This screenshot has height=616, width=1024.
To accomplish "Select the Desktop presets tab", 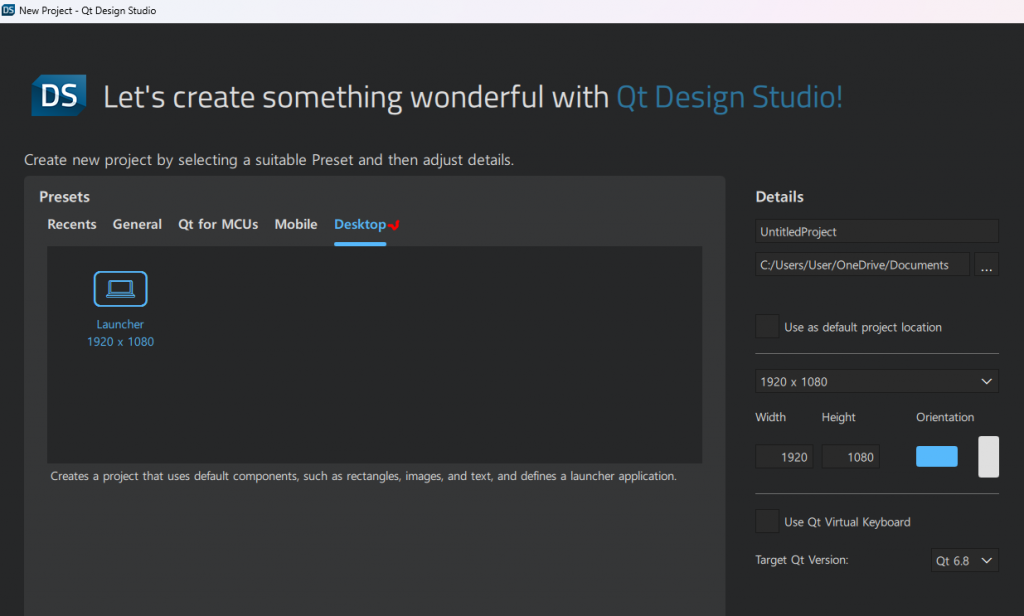I will (x=360, y=225).
